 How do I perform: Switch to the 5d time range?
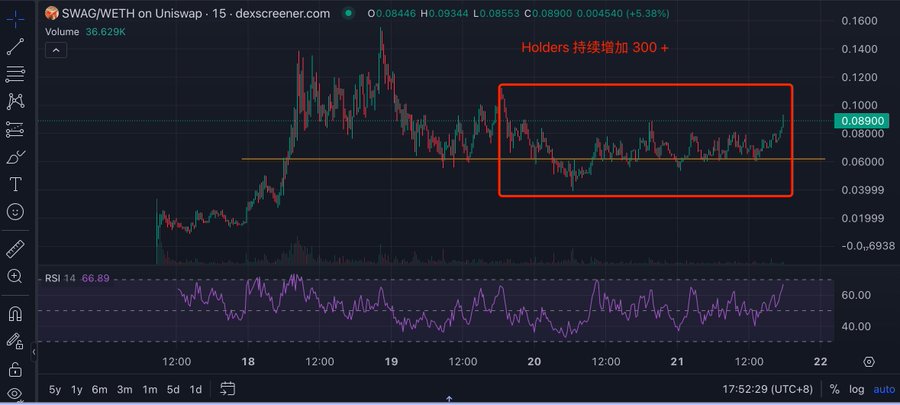[x=173, y=389]
